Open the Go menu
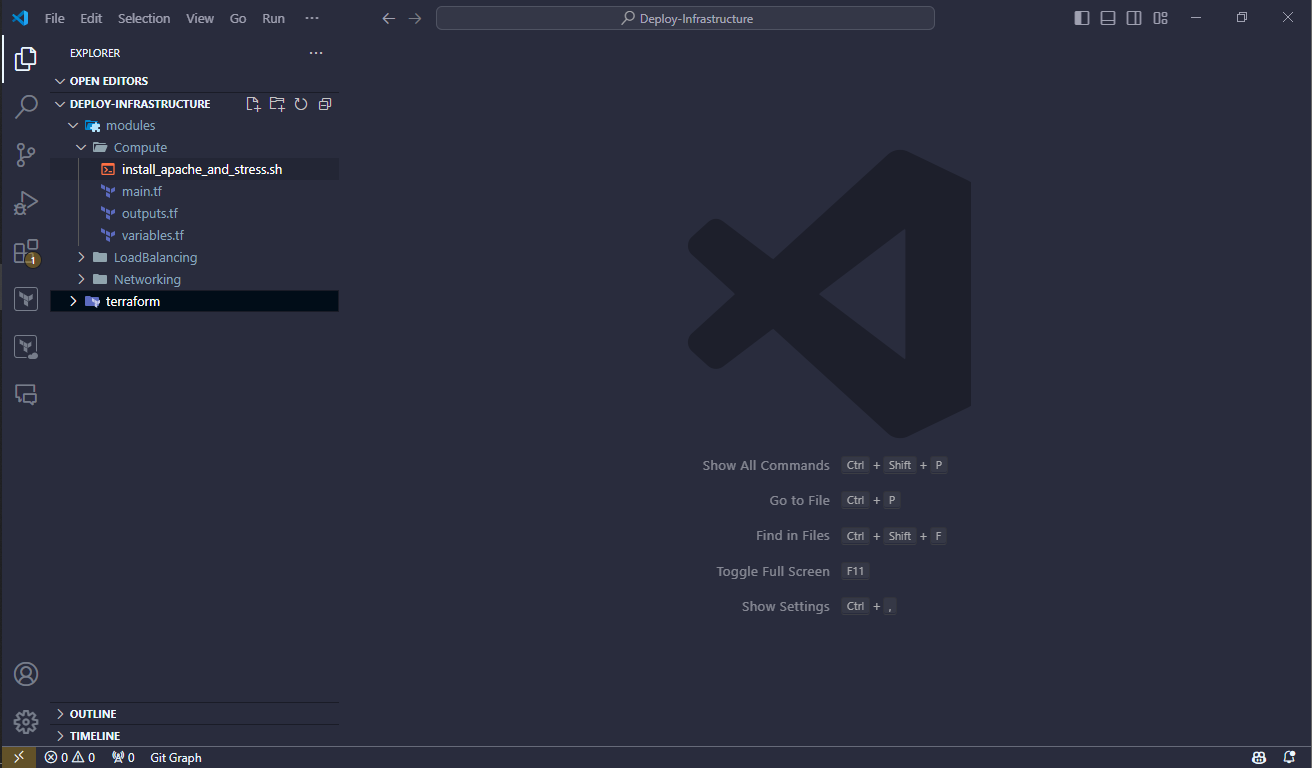1312x768 pixels. pyautogui.click(x=238, y=18)
